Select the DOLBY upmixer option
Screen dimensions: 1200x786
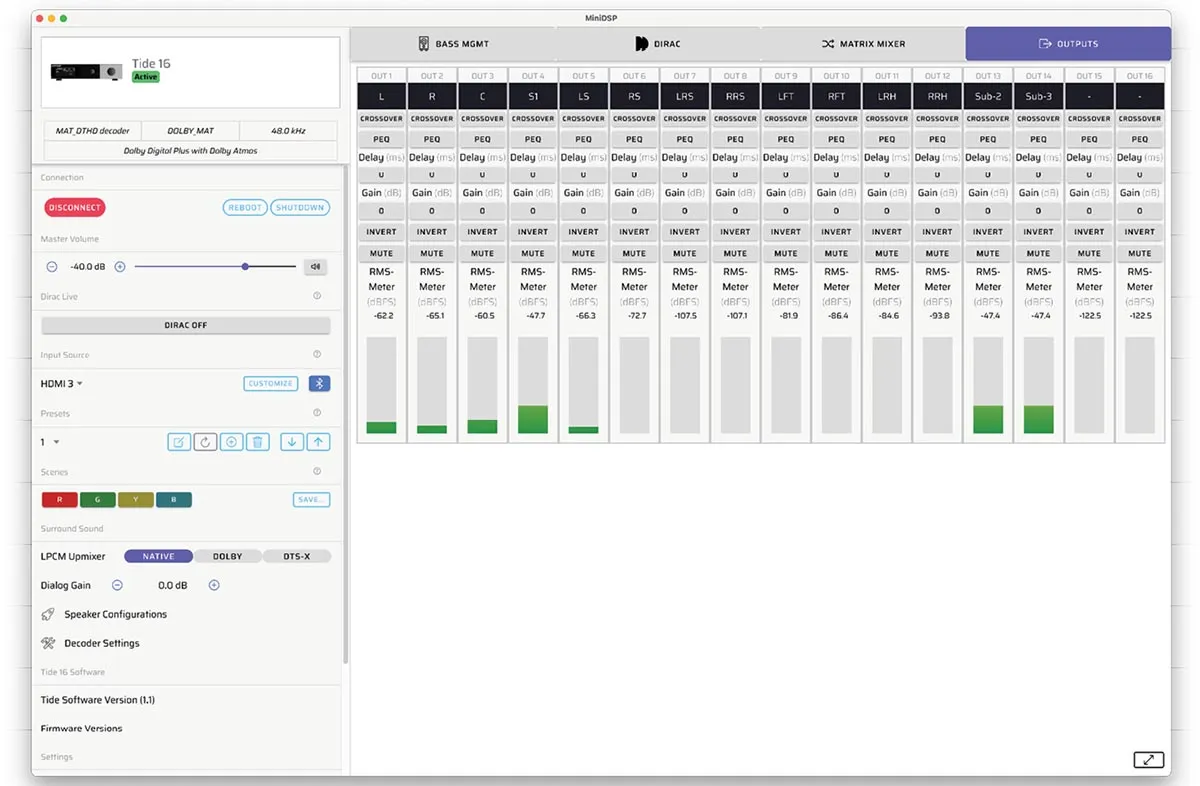click(x=228, y=557)
